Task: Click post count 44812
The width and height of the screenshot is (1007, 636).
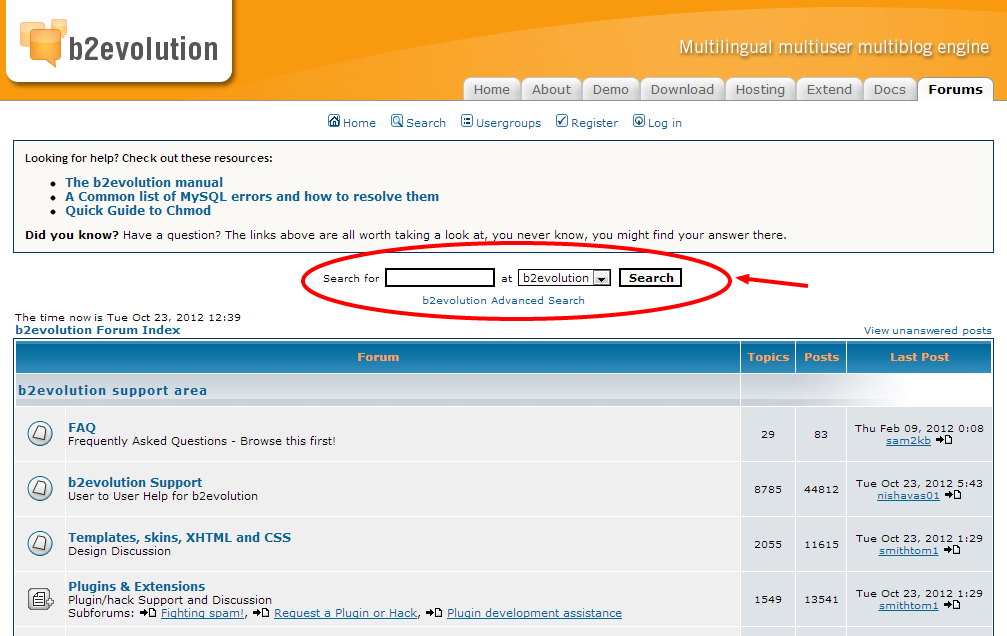Action: pyautogui.click(x=821, y=490)
